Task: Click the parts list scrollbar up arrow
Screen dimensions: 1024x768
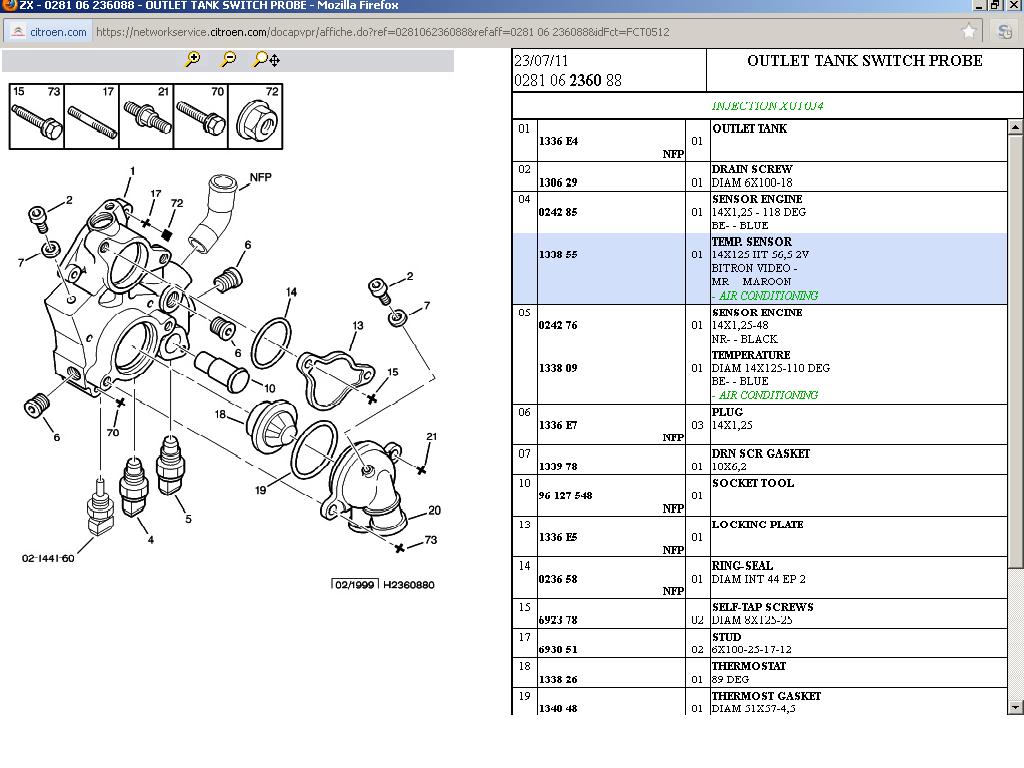Action: (x=1015, y=127)
